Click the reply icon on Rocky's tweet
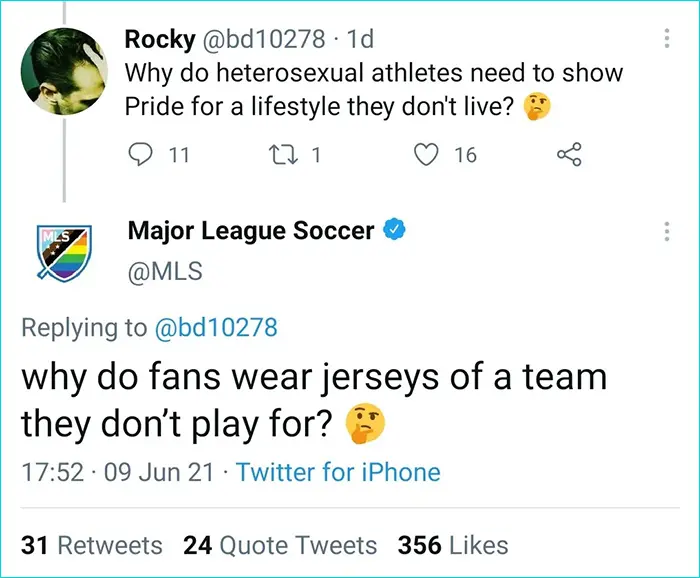700x578 pixels. 141,154
